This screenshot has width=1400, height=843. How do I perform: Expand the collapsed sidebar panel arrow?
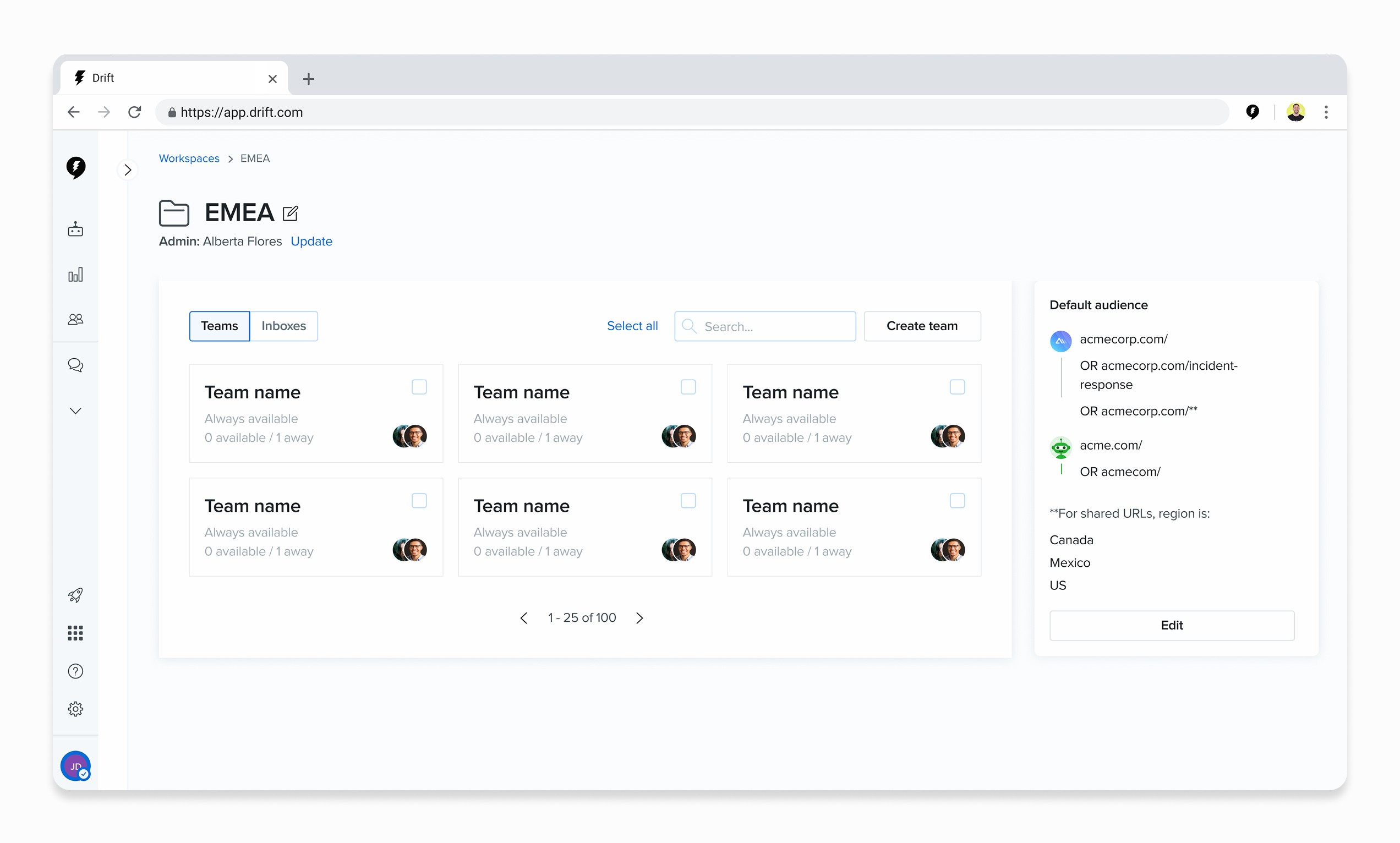tap(128, 170)
